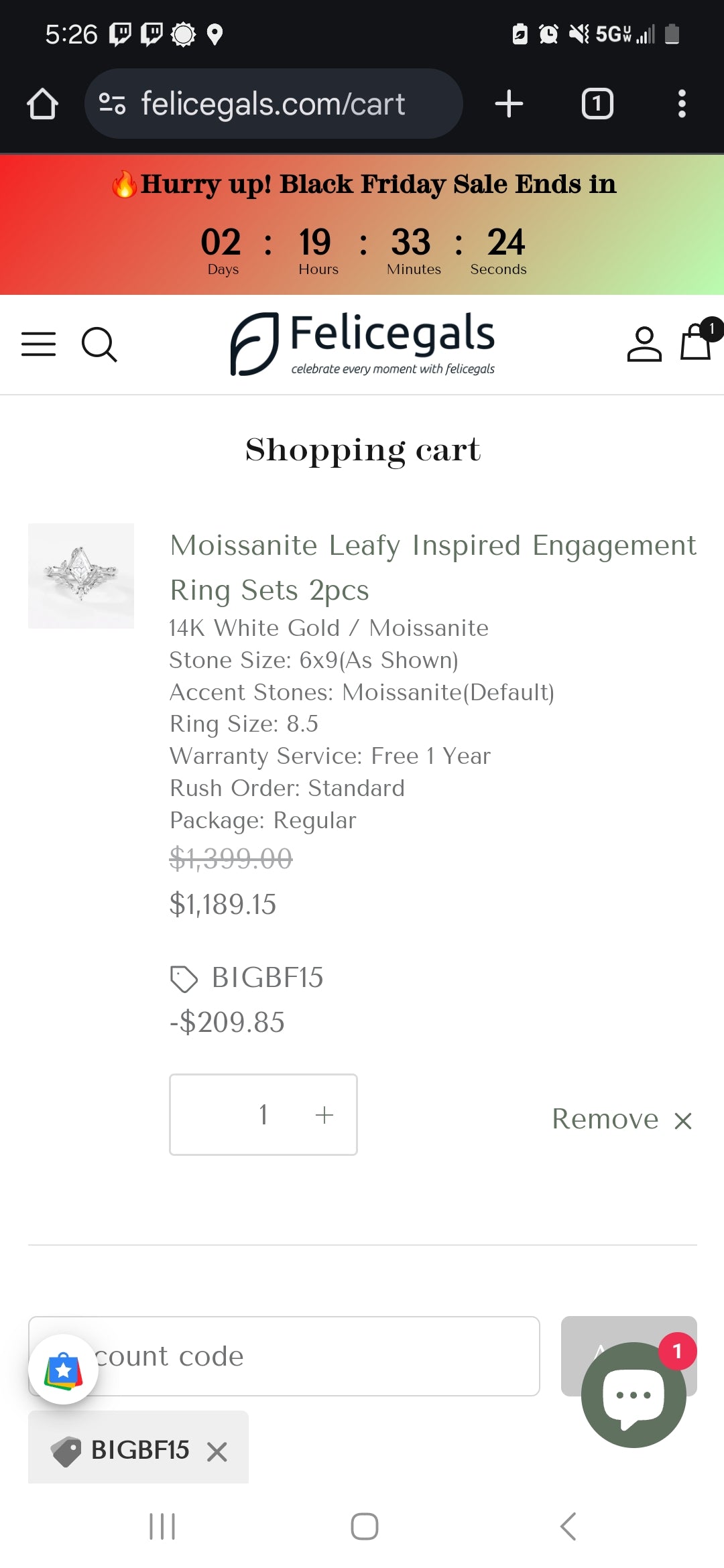This screenshot has width=724, height=1568.
Task: Open the ring product thumbnail
Action: pos(81,576)
